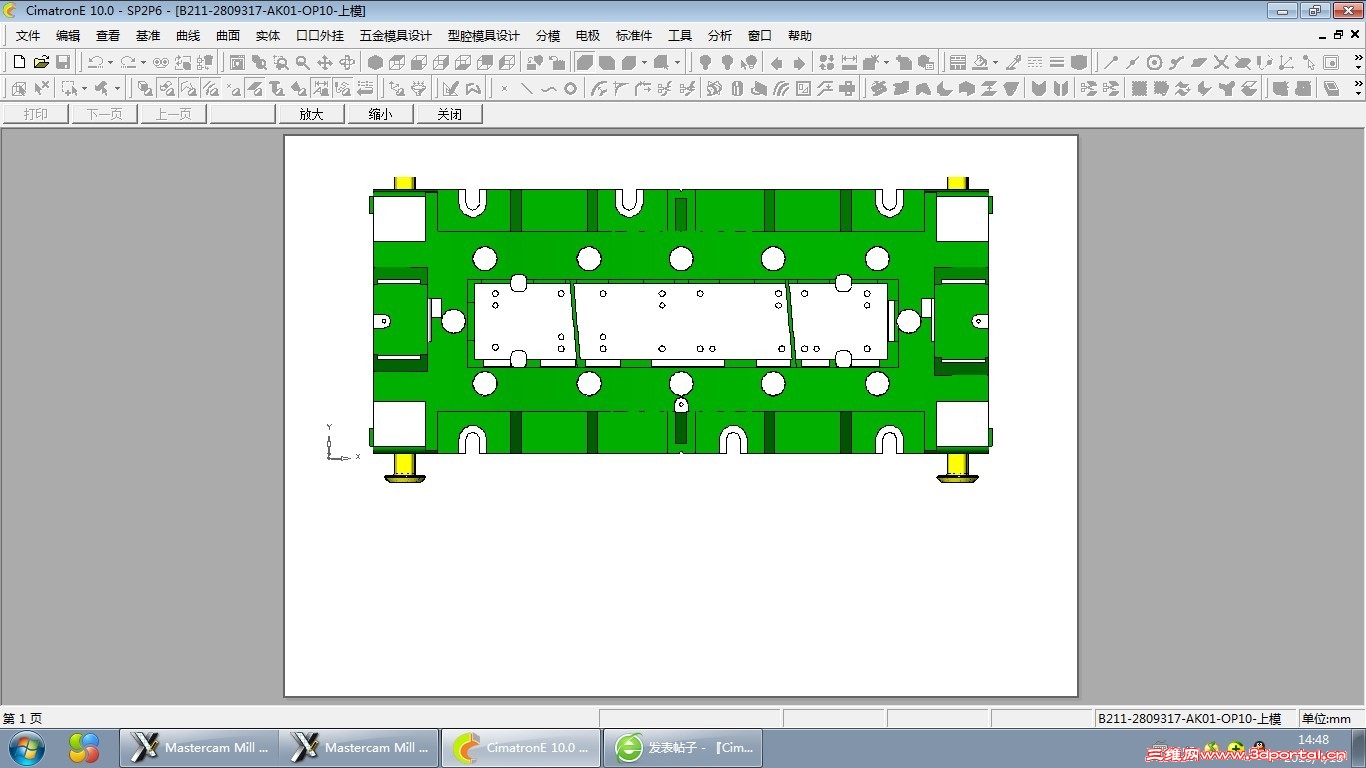This screenshot has width=1366, height=768.
Task: Click the 缩小 zoom out button
Action: pyautogui.click(x=380, y=114)
